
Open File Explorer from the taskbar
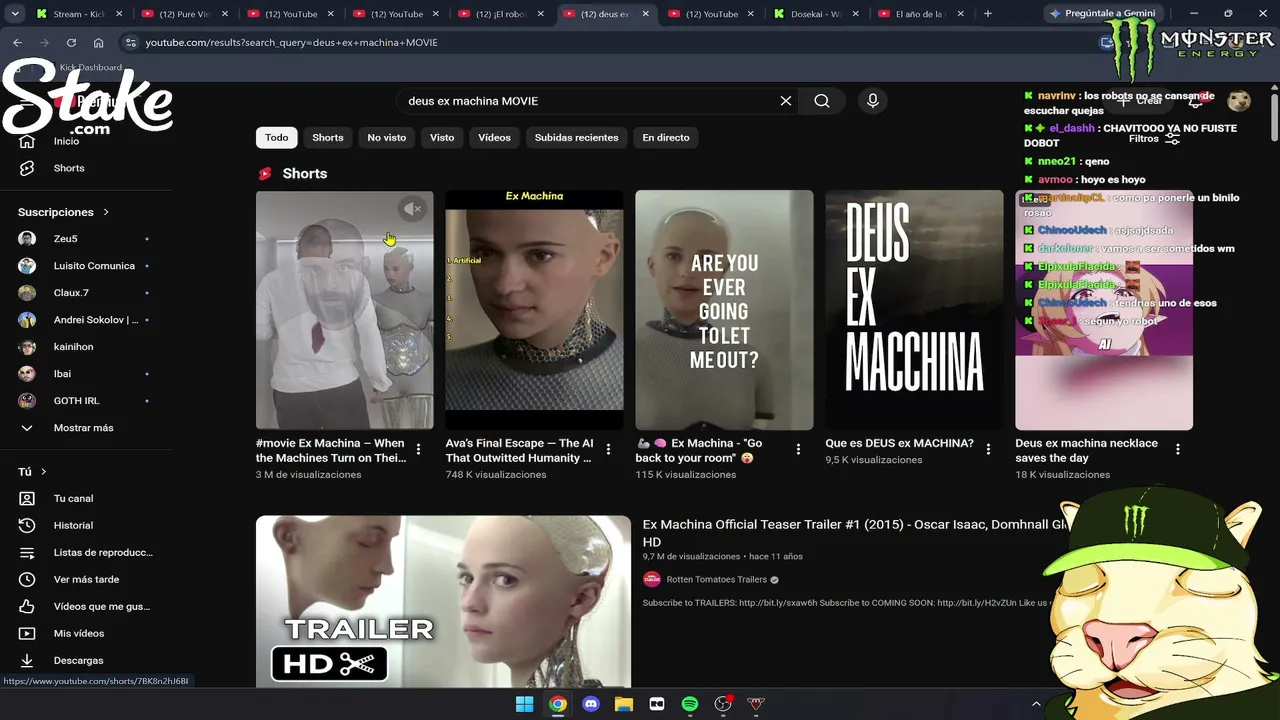[x=624, y=704]
